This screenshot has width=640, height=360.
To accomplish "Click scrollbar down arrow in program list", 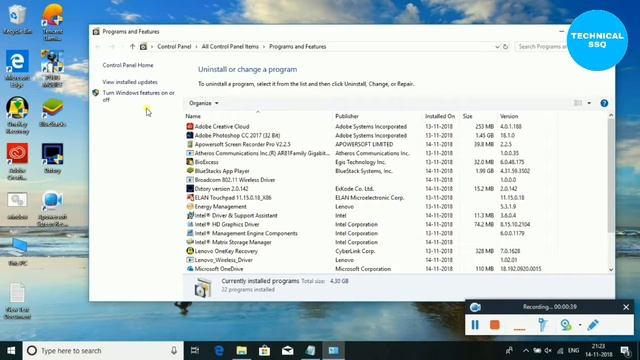I will (x=611, y=269).
